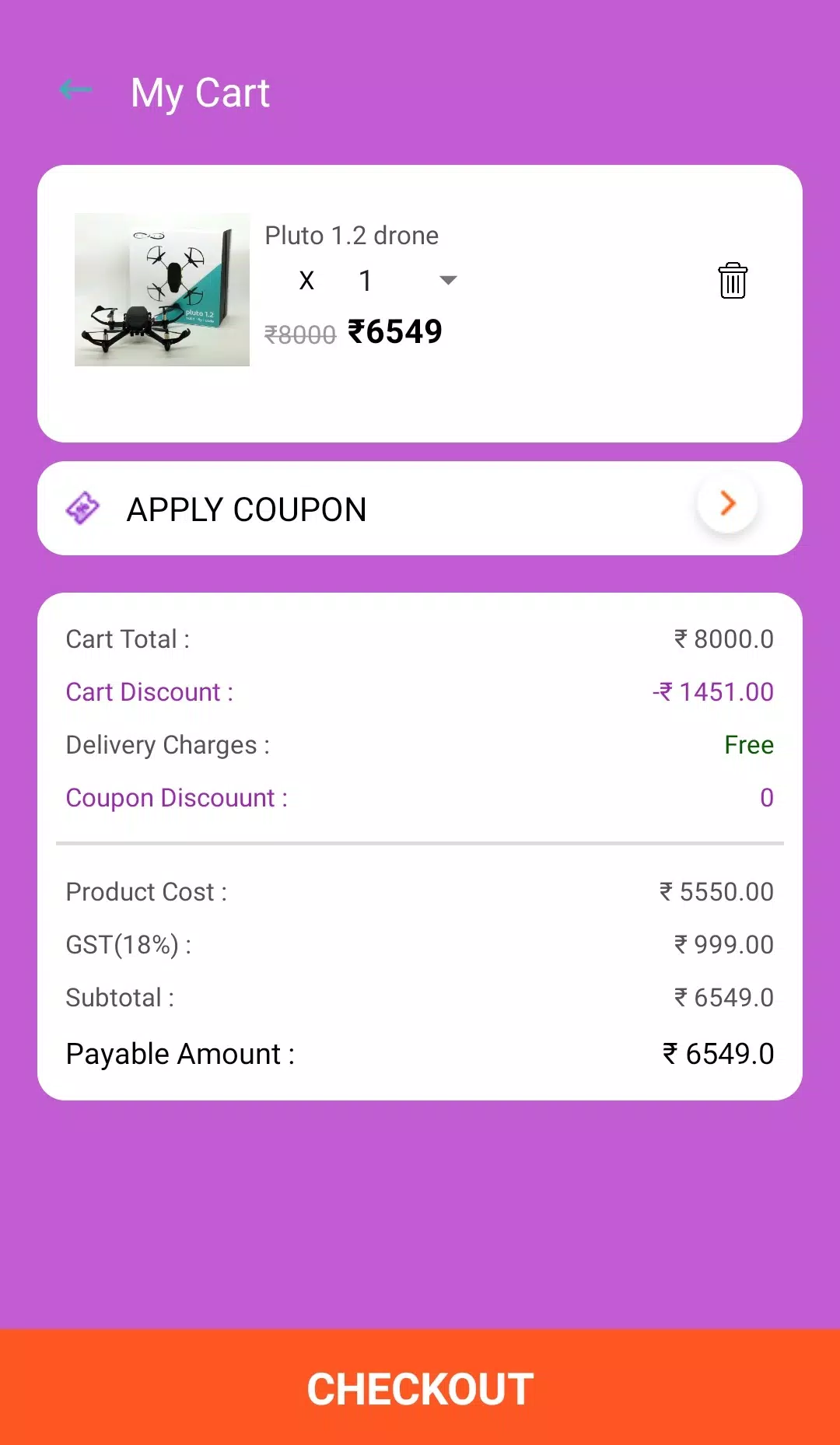Open the orange Apply Coupon chevron
The image size is (840, 1445).
click(x=728, y=503)
